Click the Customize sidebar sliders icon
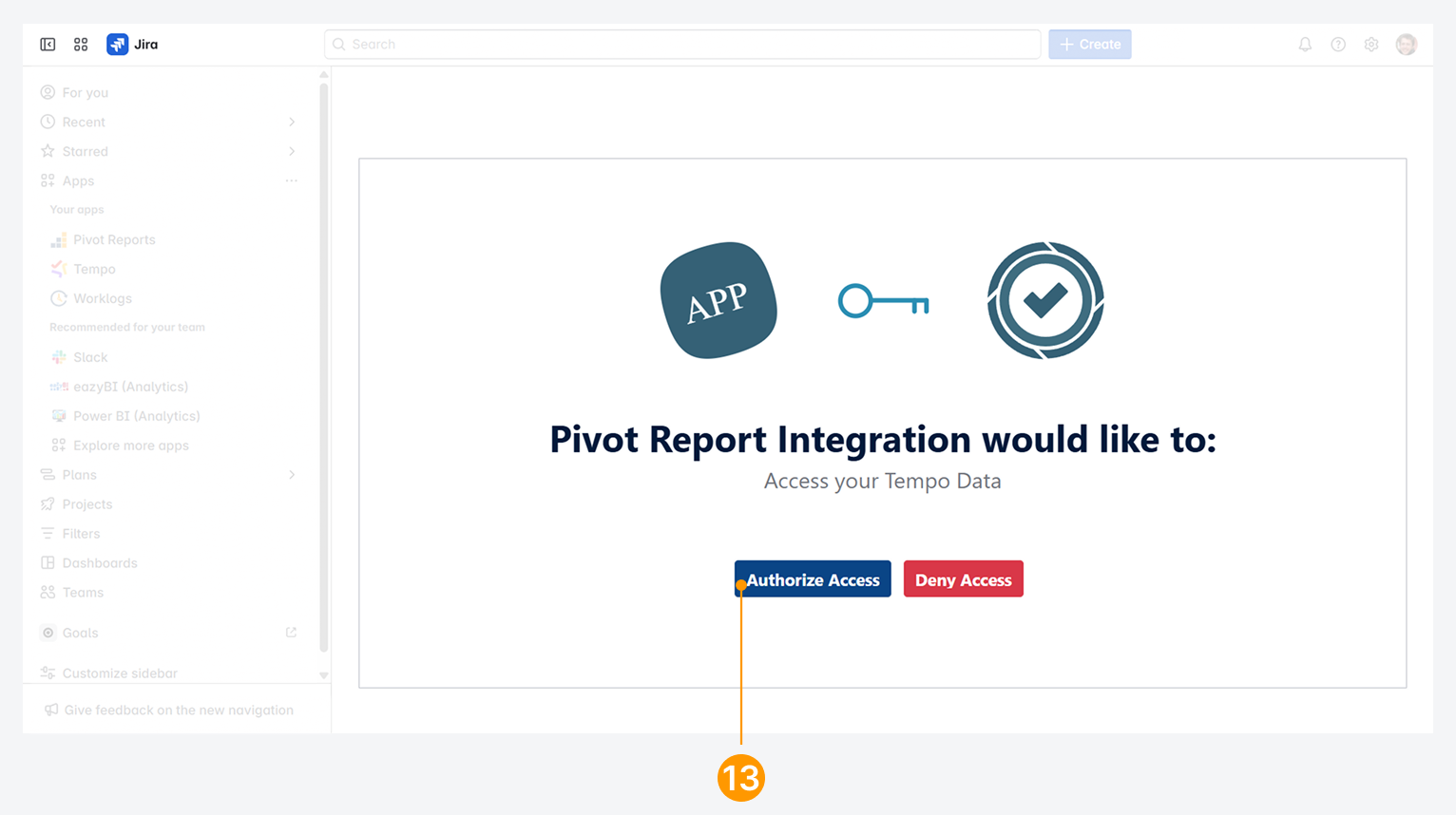The width and height of the screenshot is (1456, 815). pyautogui.click(x=48, y=673)
